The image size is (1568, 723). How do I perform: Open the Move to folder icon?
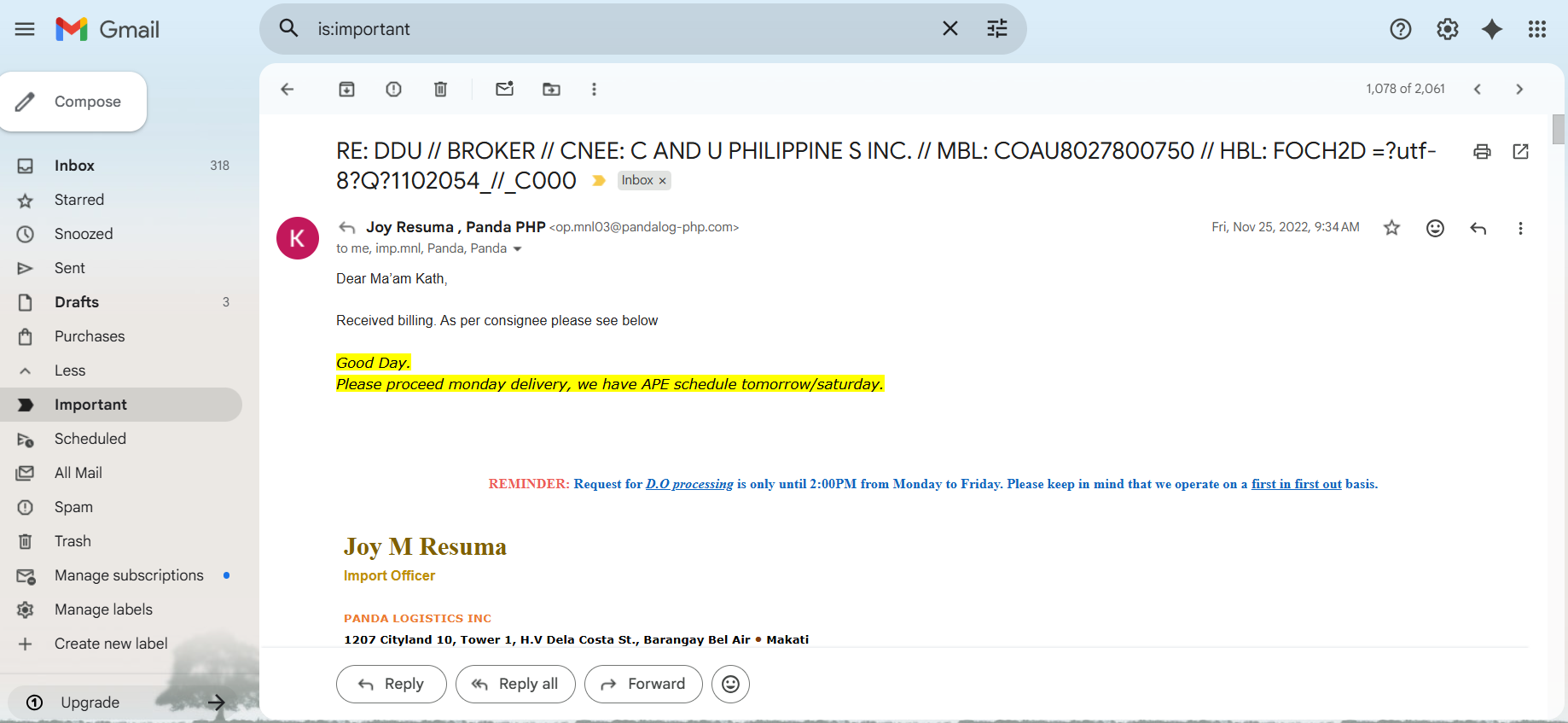pyautogui.click(x=551, y=89)
